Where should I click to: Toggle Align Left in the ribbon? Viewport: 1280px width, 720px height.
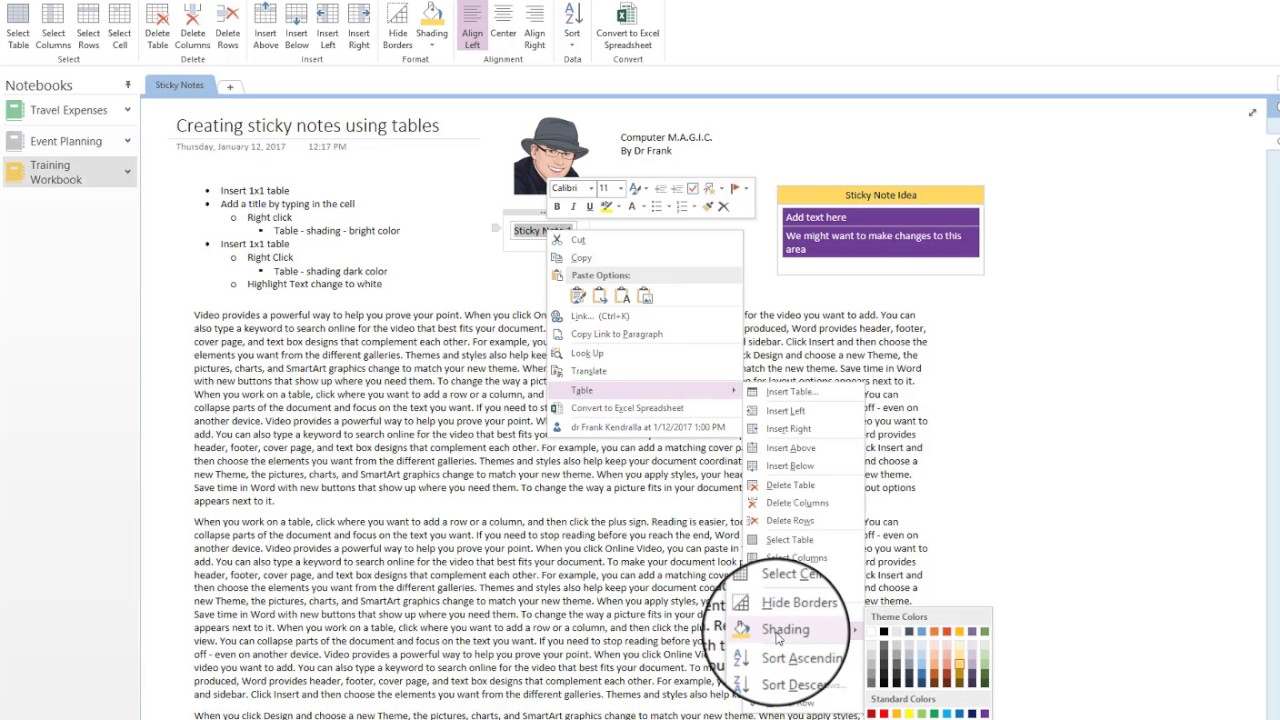coord(472,26)
